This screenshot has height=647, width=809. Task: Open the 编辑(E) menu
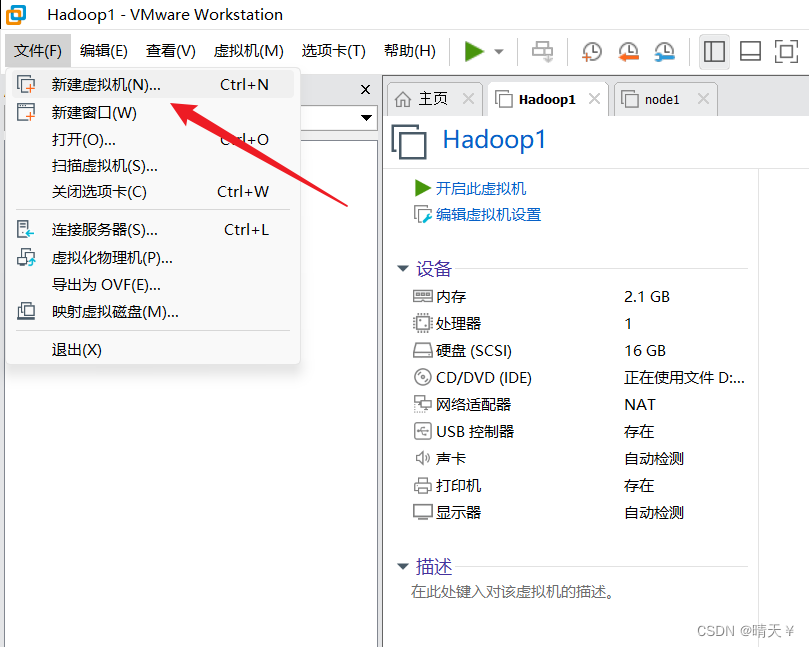pyautogui.click(x=104, y=51)
